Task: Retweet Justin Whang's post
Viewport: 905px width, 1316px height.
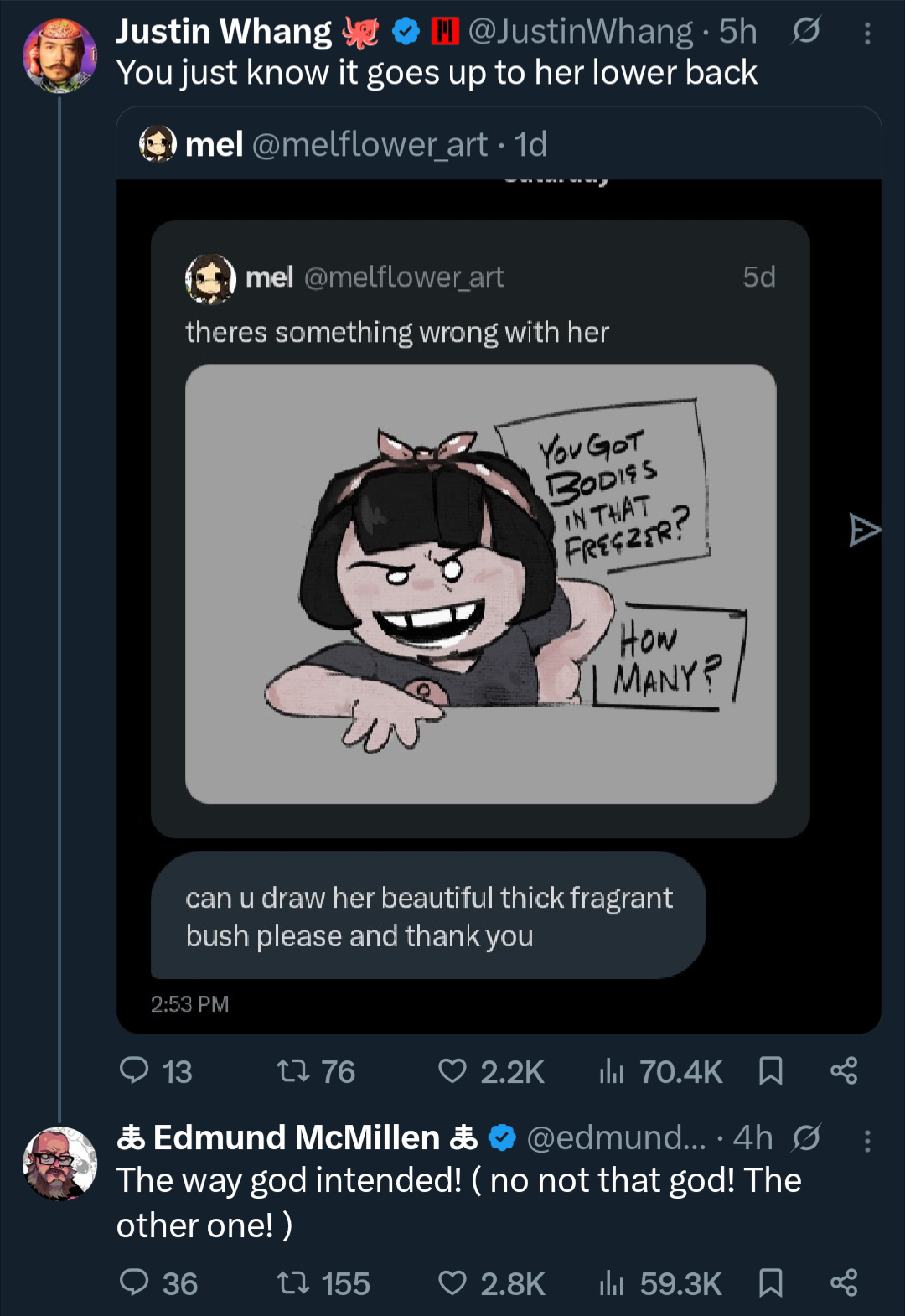Action: pos(292,1070)
